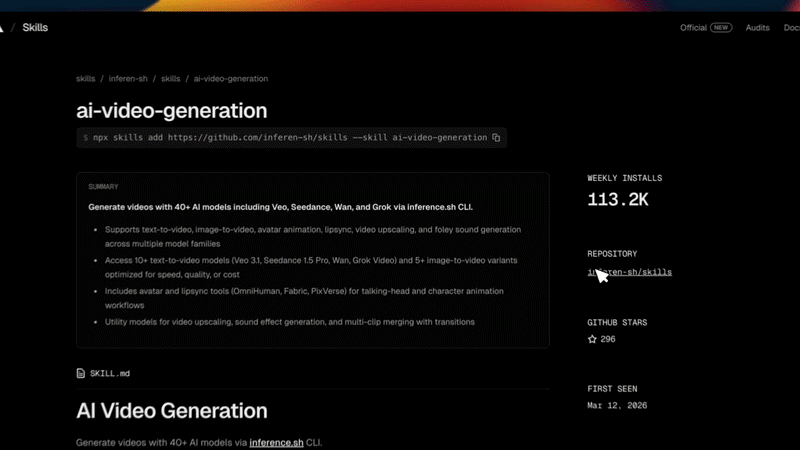Click the logo at top-left corner

pos(2,28)
